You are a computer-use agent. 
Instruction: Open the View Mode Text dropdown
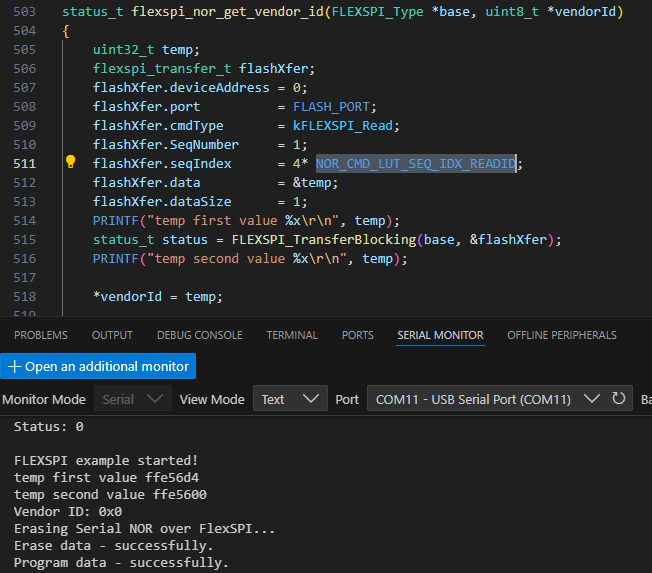(x=290, y=400)
